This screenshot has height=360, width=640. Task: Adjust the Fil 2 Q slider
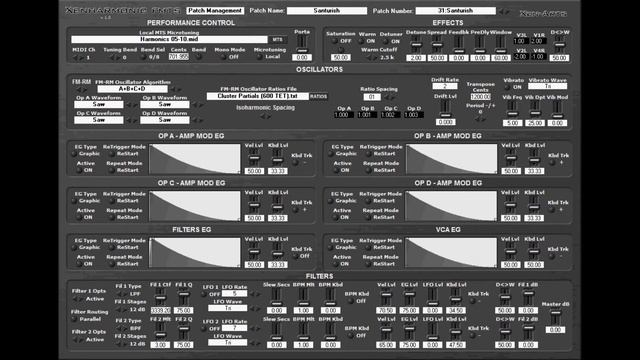[184, 331]
